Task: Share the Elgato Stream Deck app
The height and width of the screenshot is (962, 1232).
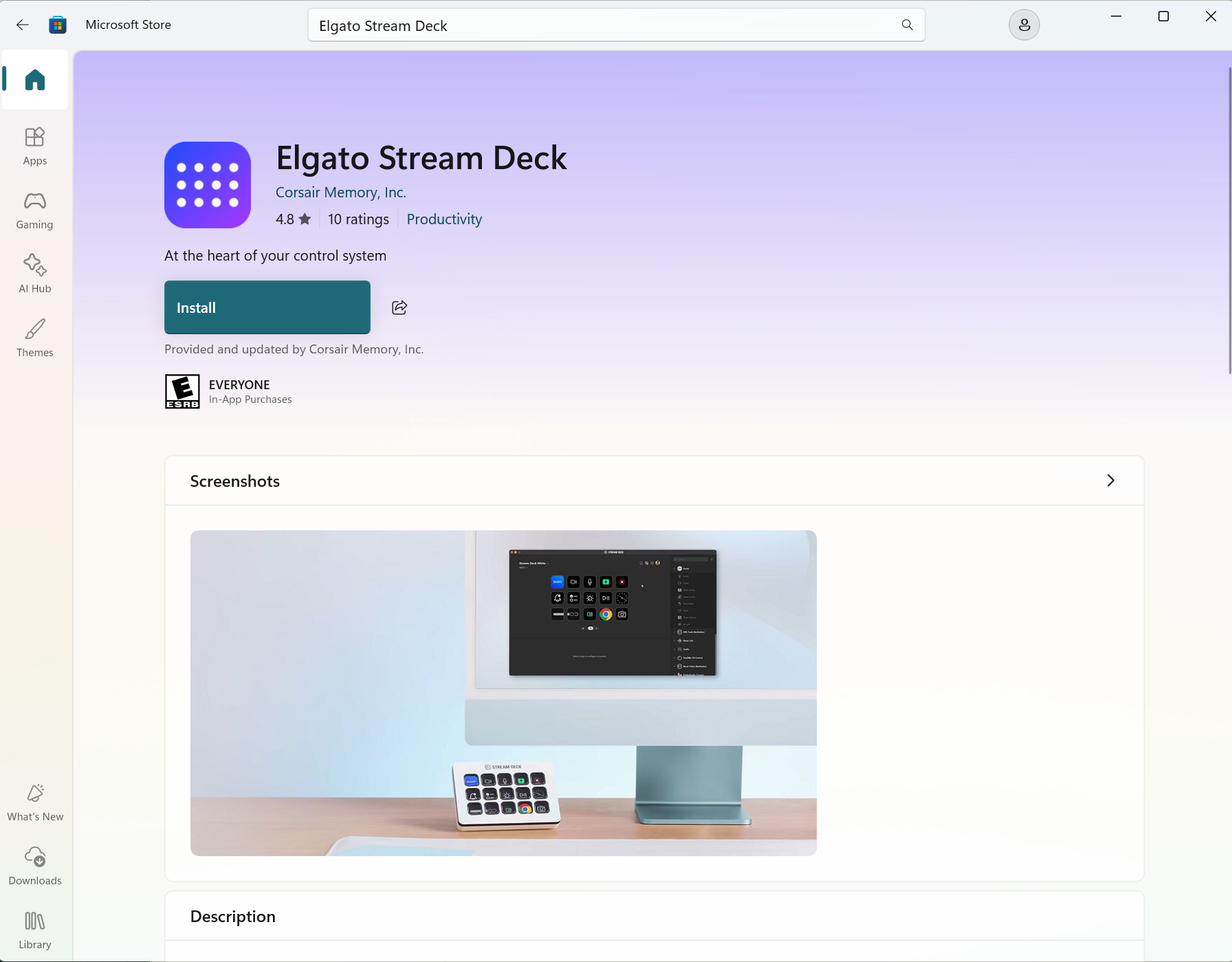Action: (399, 307)
